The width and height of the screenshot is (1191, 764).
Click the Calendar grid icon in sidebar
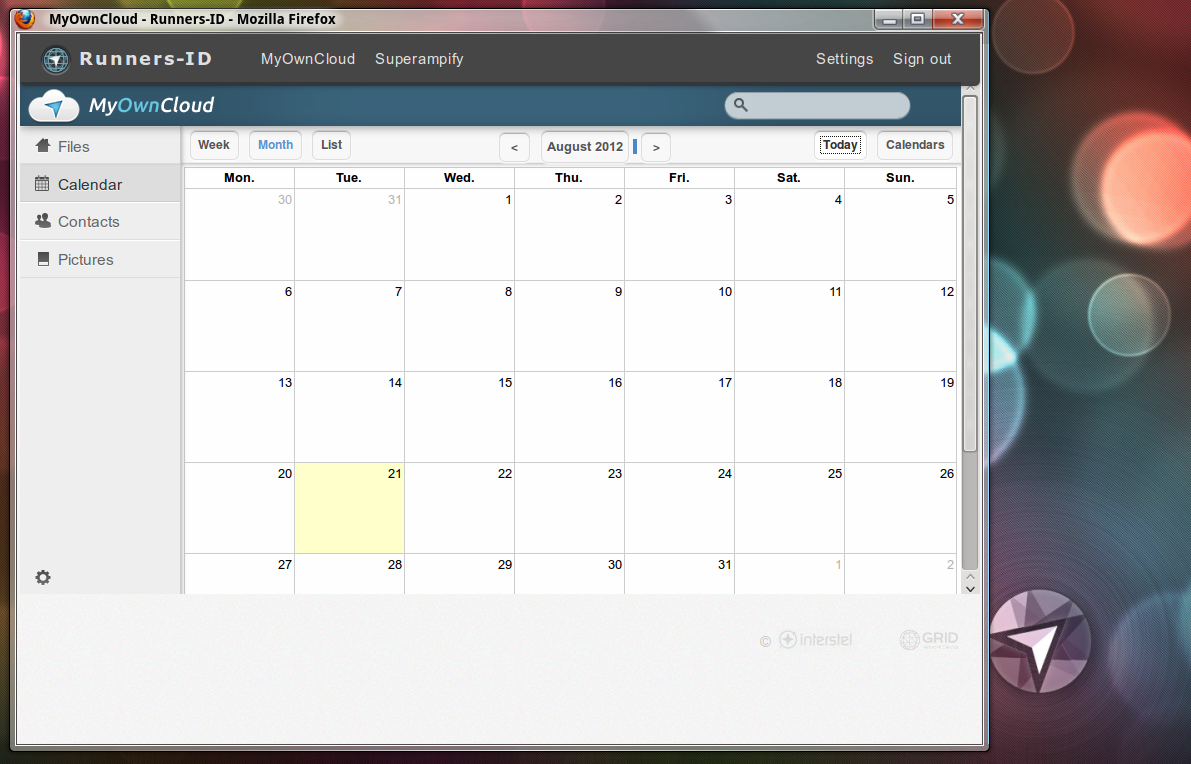[x=42, y=184]
